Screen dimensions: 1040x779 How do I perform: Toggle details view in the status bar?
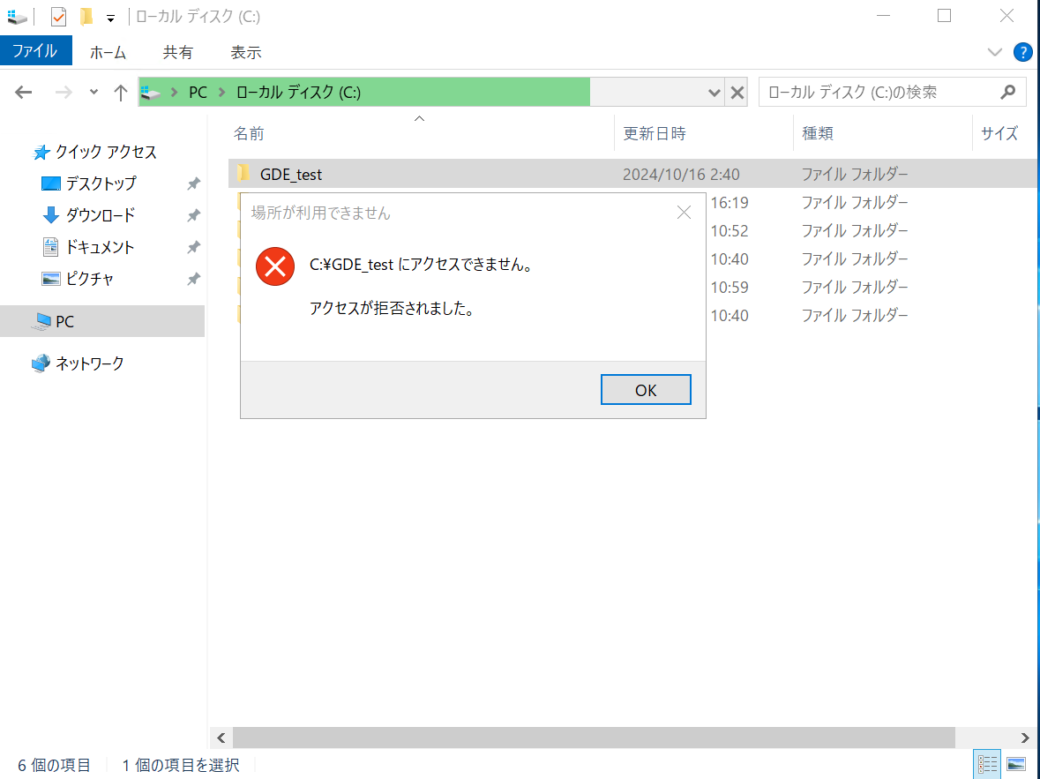pyautogui.click(x=987, y=764)
